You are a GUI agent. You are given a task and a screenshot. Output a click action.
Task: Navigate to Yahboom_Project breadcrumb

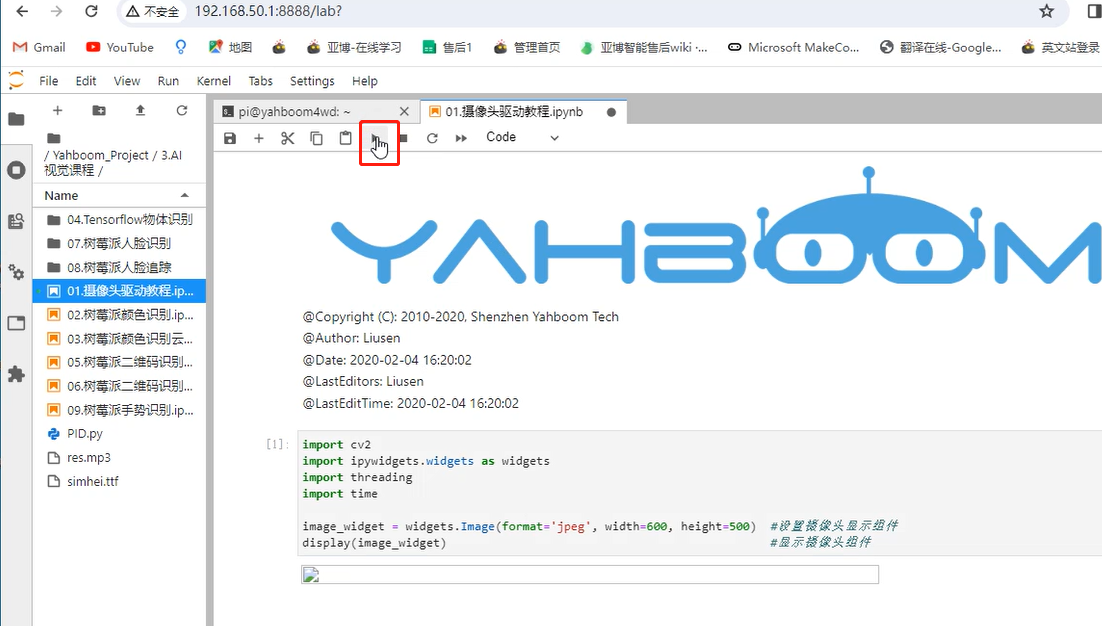pyautogui.click(x=101, y=155)
